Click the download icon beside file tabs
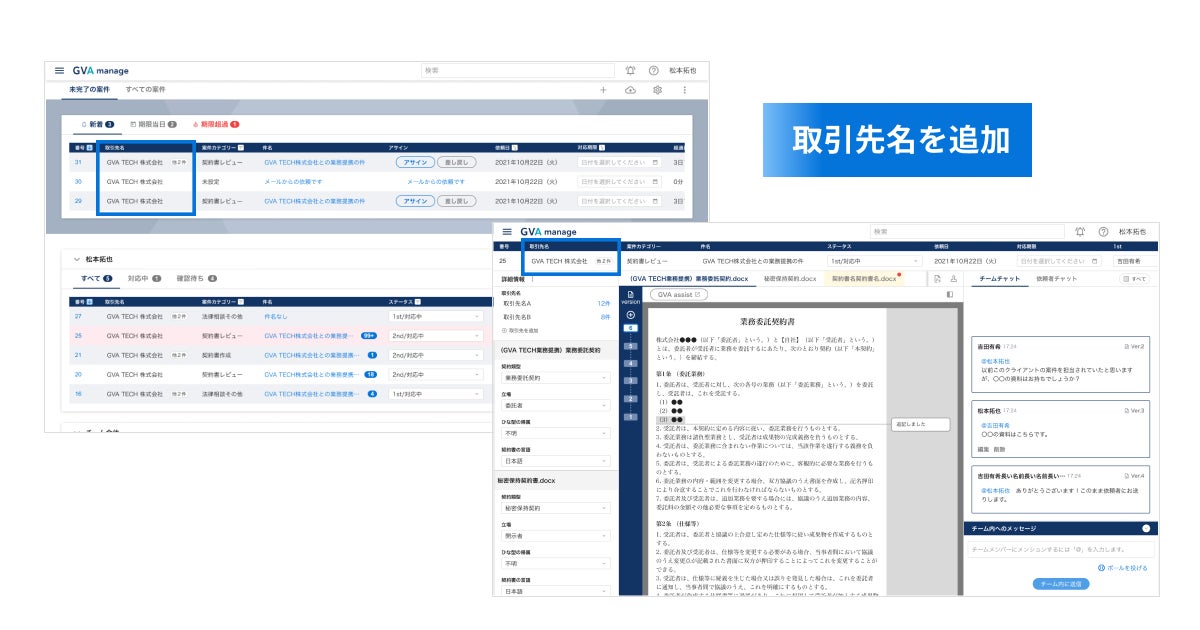The height and width of the screenshot is (630, 1200). [954, 278]
